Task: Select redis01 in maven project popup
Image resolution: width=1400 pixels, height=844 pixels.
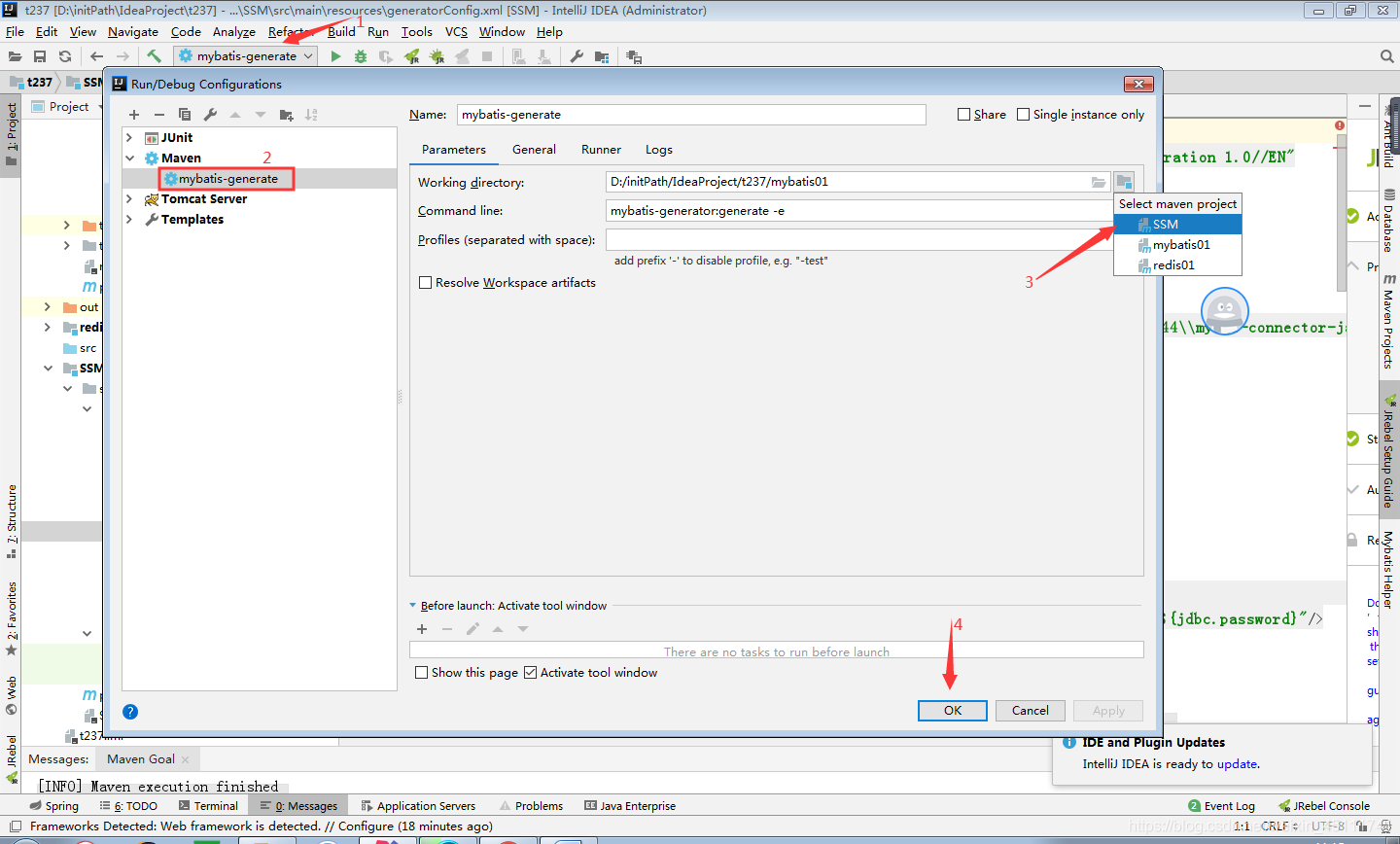Action: click(1177, 265)
